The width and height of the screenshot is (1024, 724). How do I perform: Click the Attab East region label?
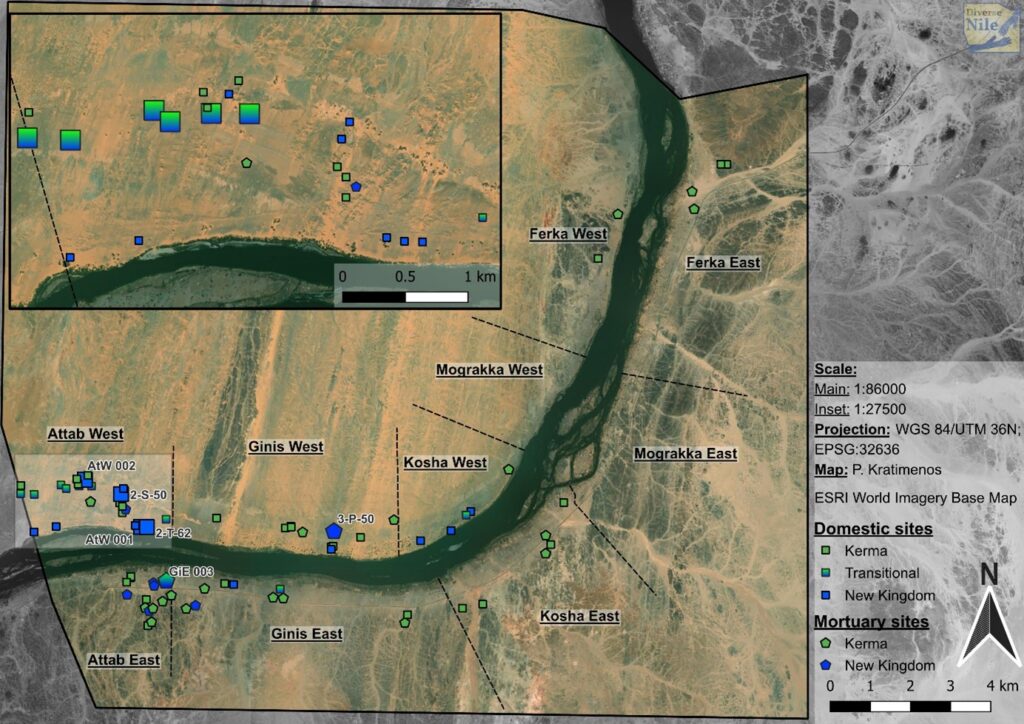tap(123, 660)
